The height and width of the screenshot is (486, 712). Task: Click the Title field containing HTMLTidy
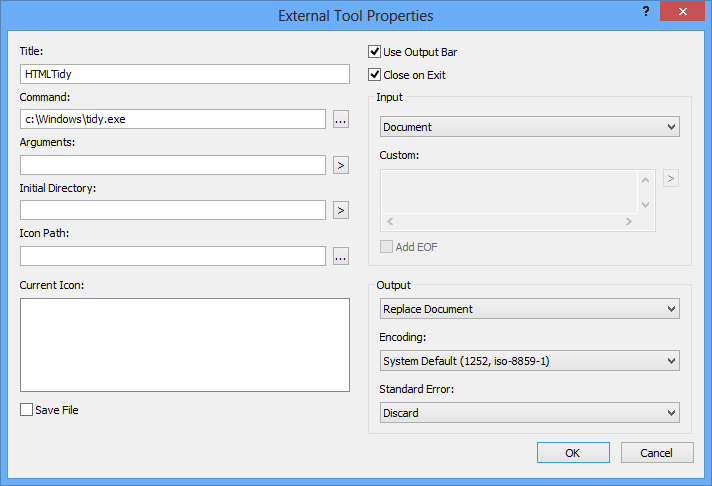[185, 74]
